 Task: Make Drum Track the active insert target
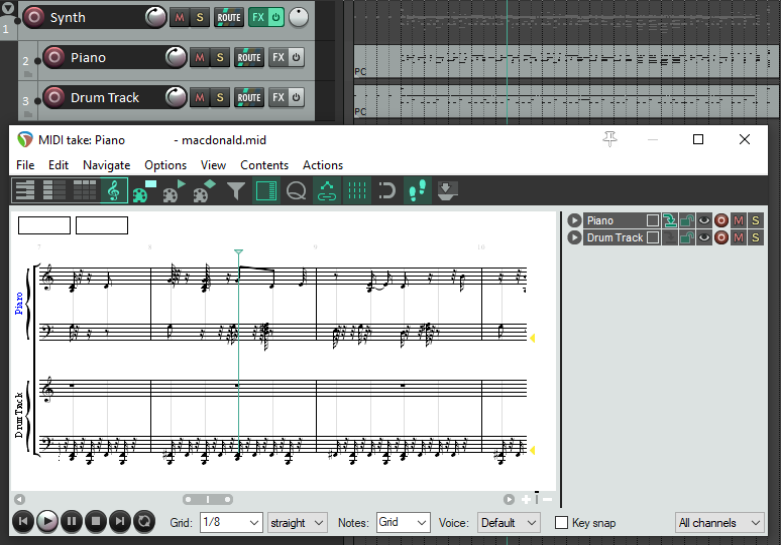coord(669,238)
